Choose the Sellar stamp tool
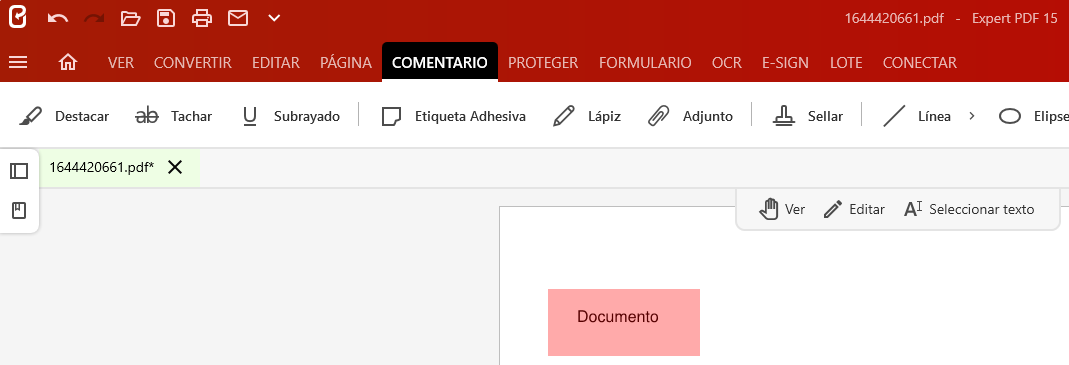 (808, 117)
